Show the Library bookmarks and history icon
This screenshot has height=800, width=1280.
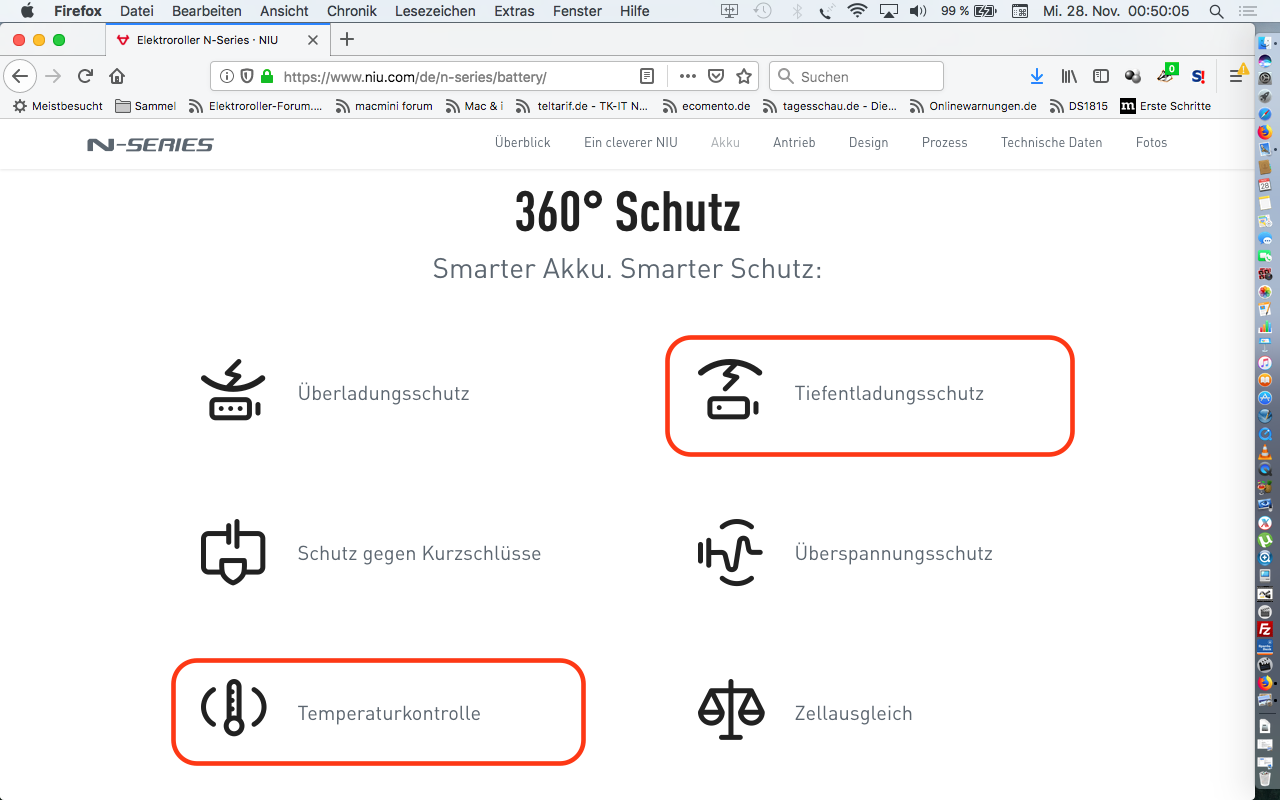click(1069, 76)
